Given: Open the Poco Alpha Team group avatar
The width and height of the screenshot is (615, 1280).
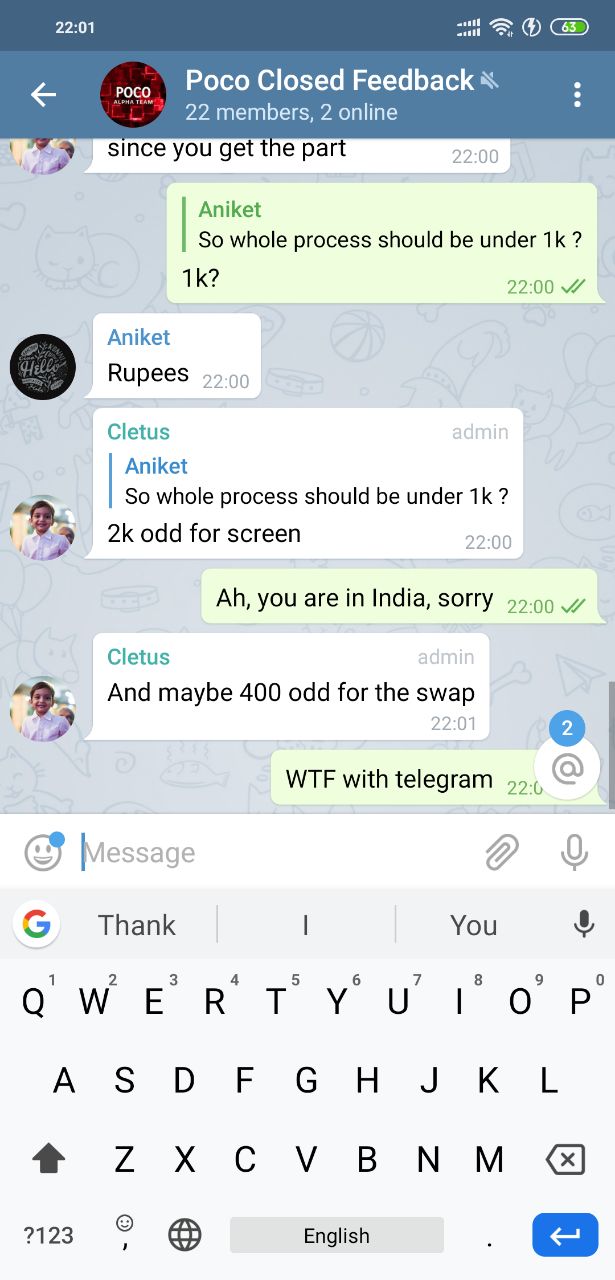Looking at the screenshot, I should tap(133, 95).
